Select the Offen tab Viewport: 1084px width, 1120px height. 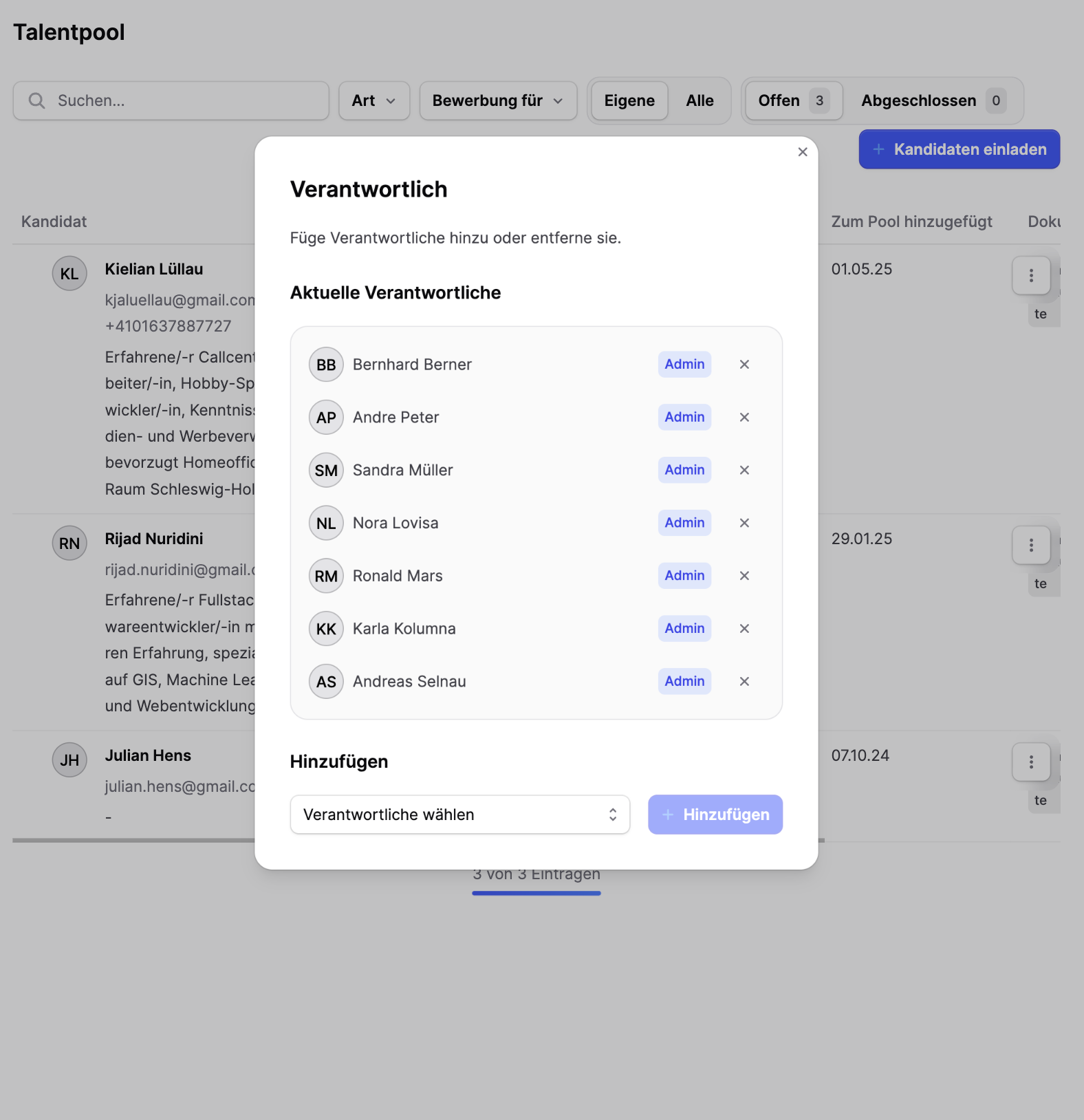point(793,101)
